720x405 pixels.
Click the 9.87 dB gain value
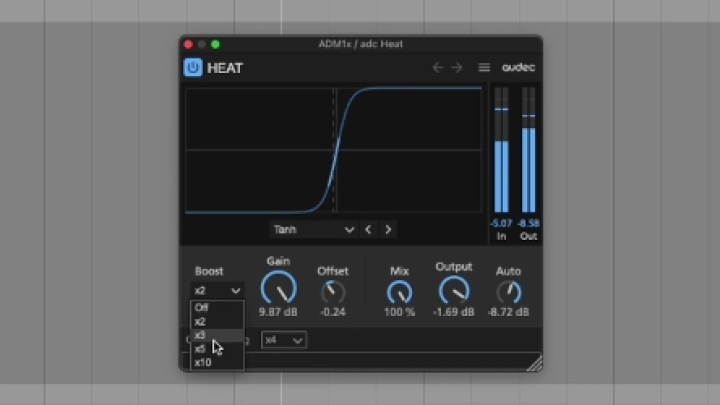278,312
